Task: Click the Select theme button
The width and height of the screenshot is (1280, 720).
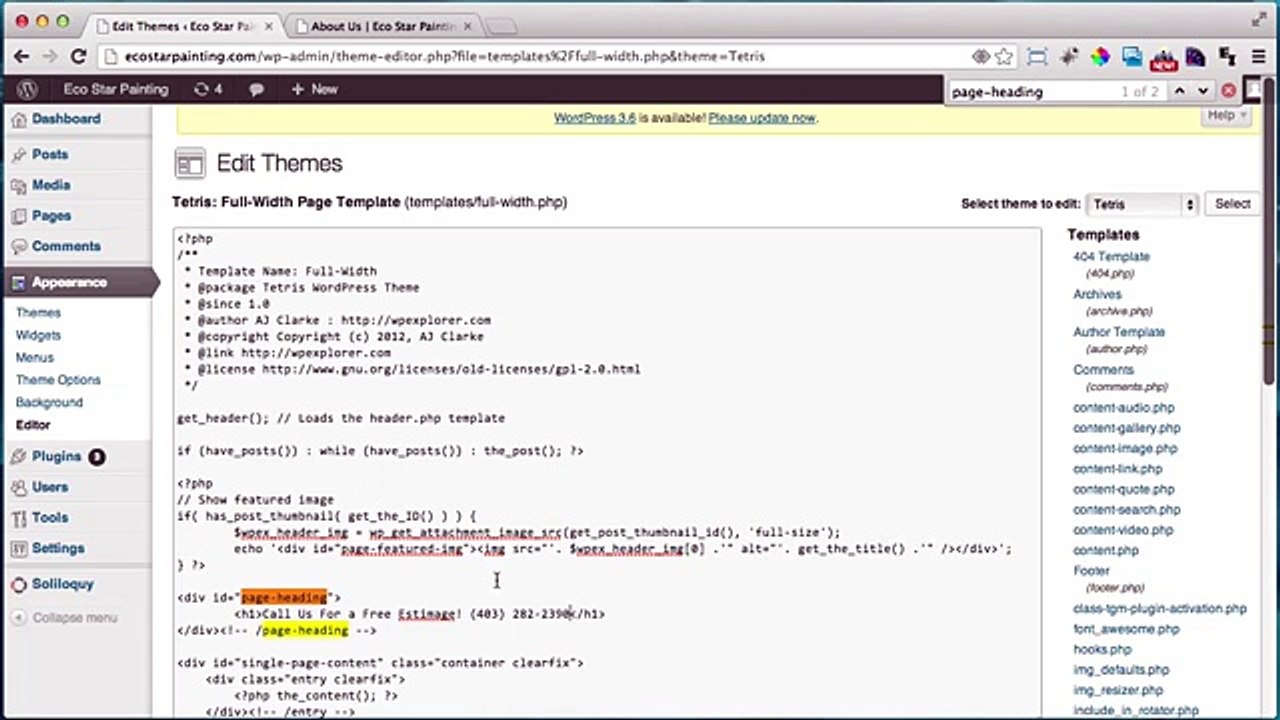Action: pyautogui.click(x=1232, y=204)
